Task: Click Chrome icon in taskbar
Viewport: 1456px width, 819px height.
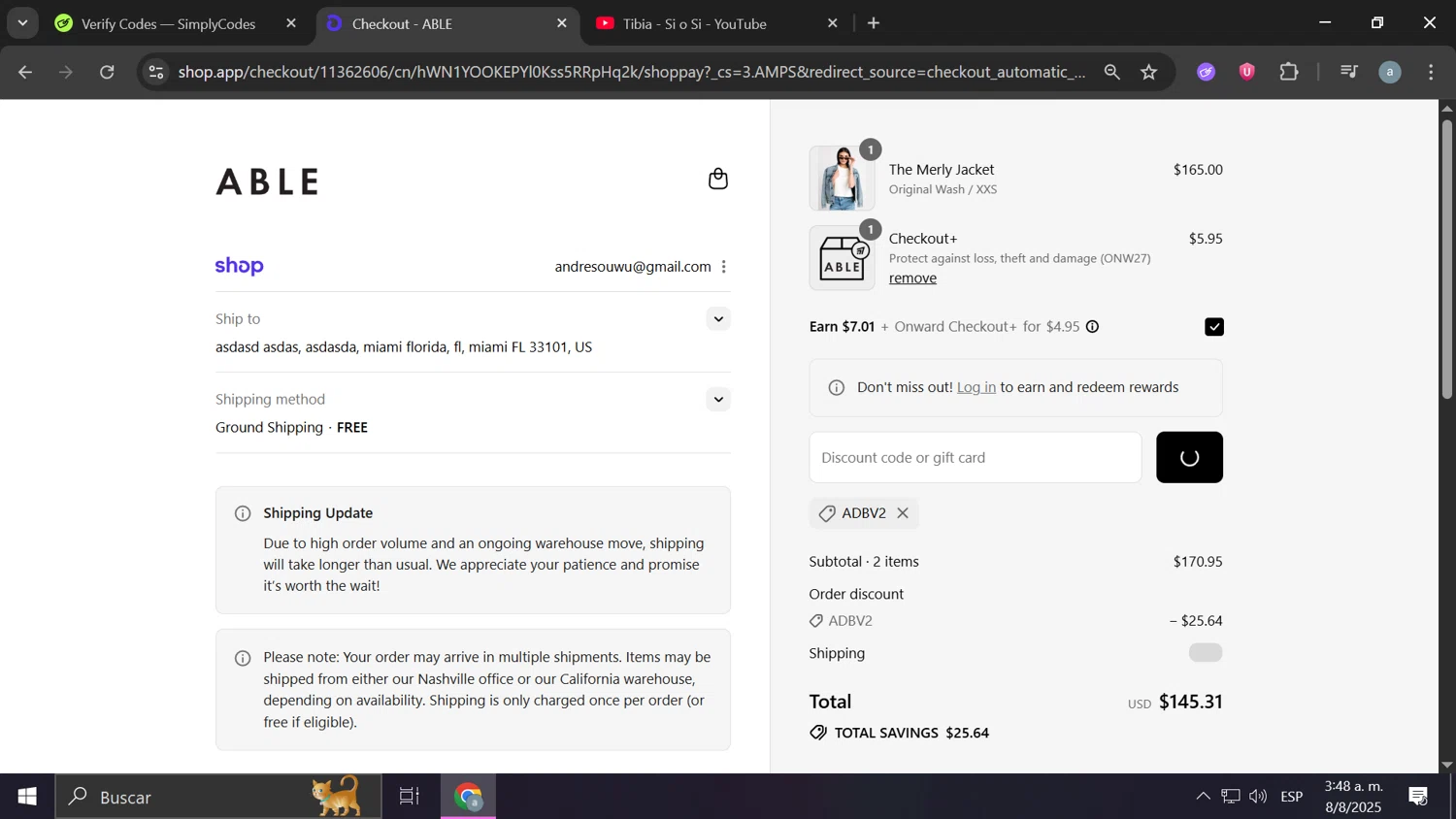Action: pos(469,797)
